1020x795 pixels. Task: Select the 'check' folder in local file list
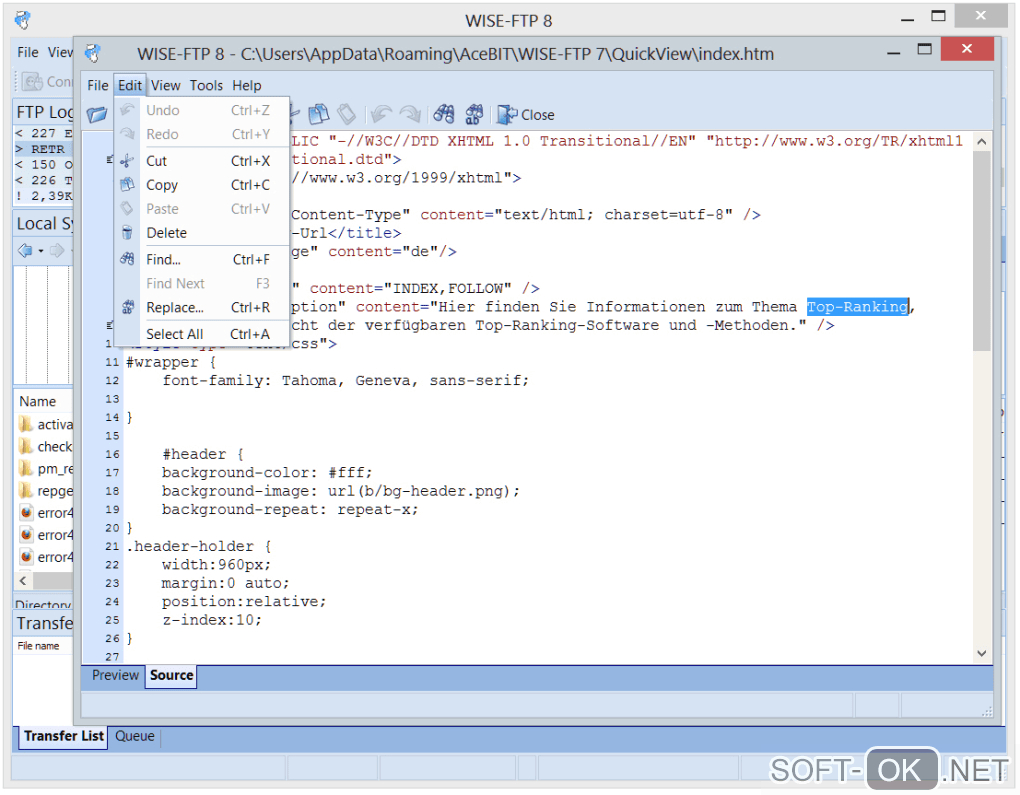tap(47, 446)
